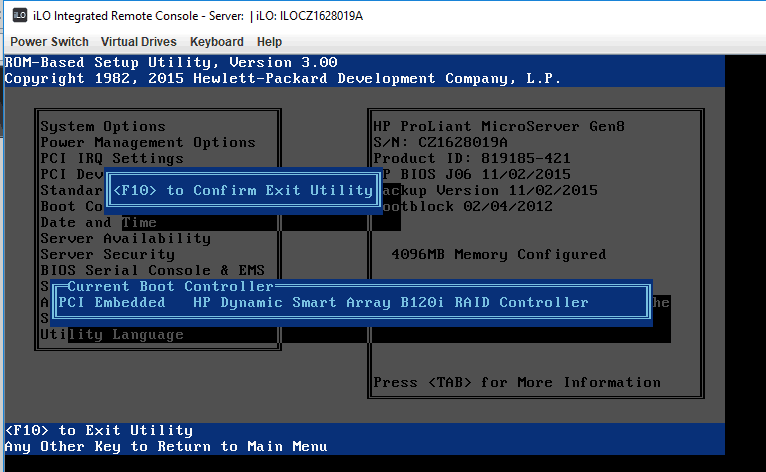
Task: Click the ROM-Based Setup Utility version header
Action: coord(171,63)
